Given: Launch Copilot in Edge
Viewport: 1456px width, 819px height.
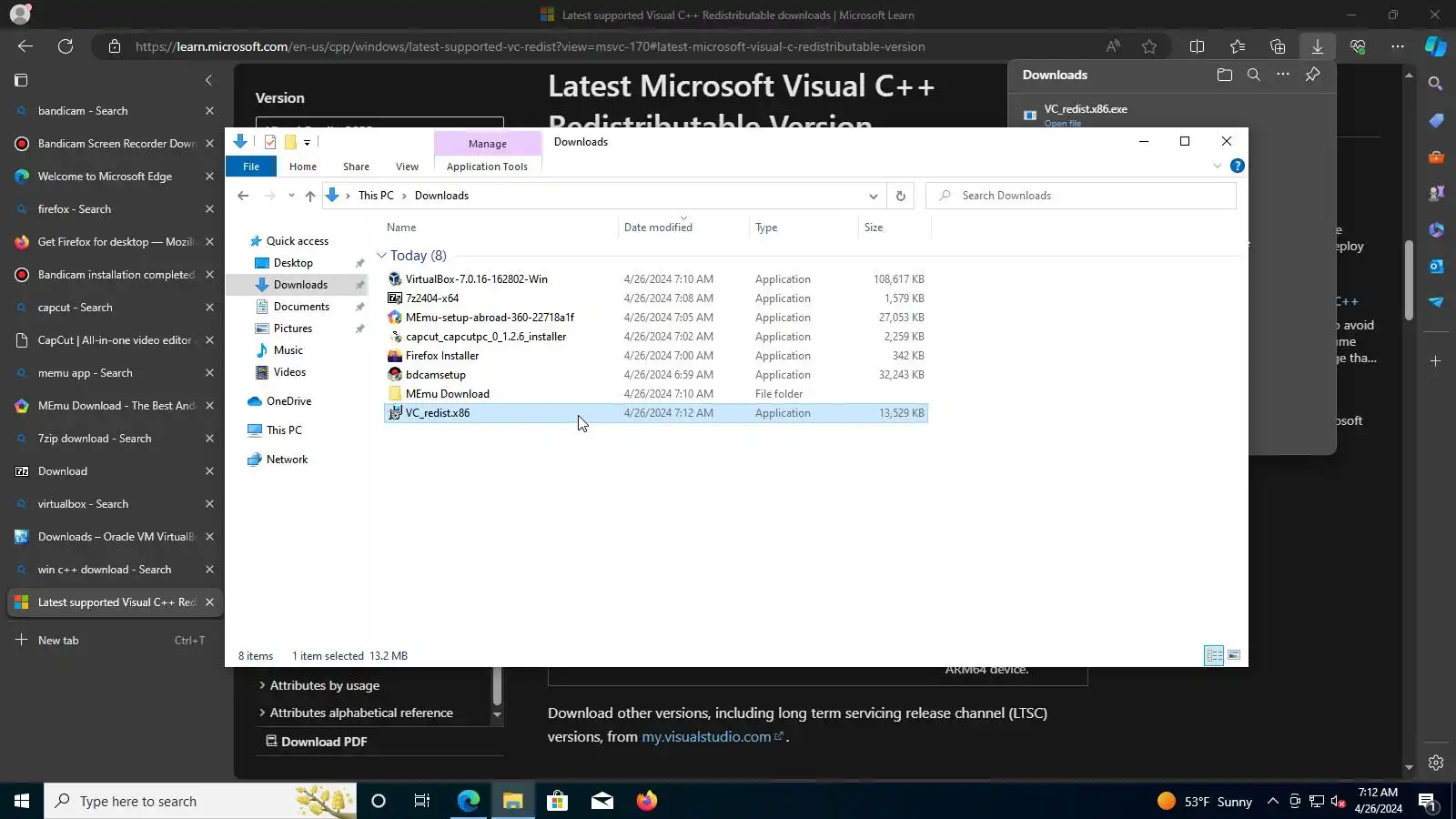Looking at the screenshot, I should 1436,46.
